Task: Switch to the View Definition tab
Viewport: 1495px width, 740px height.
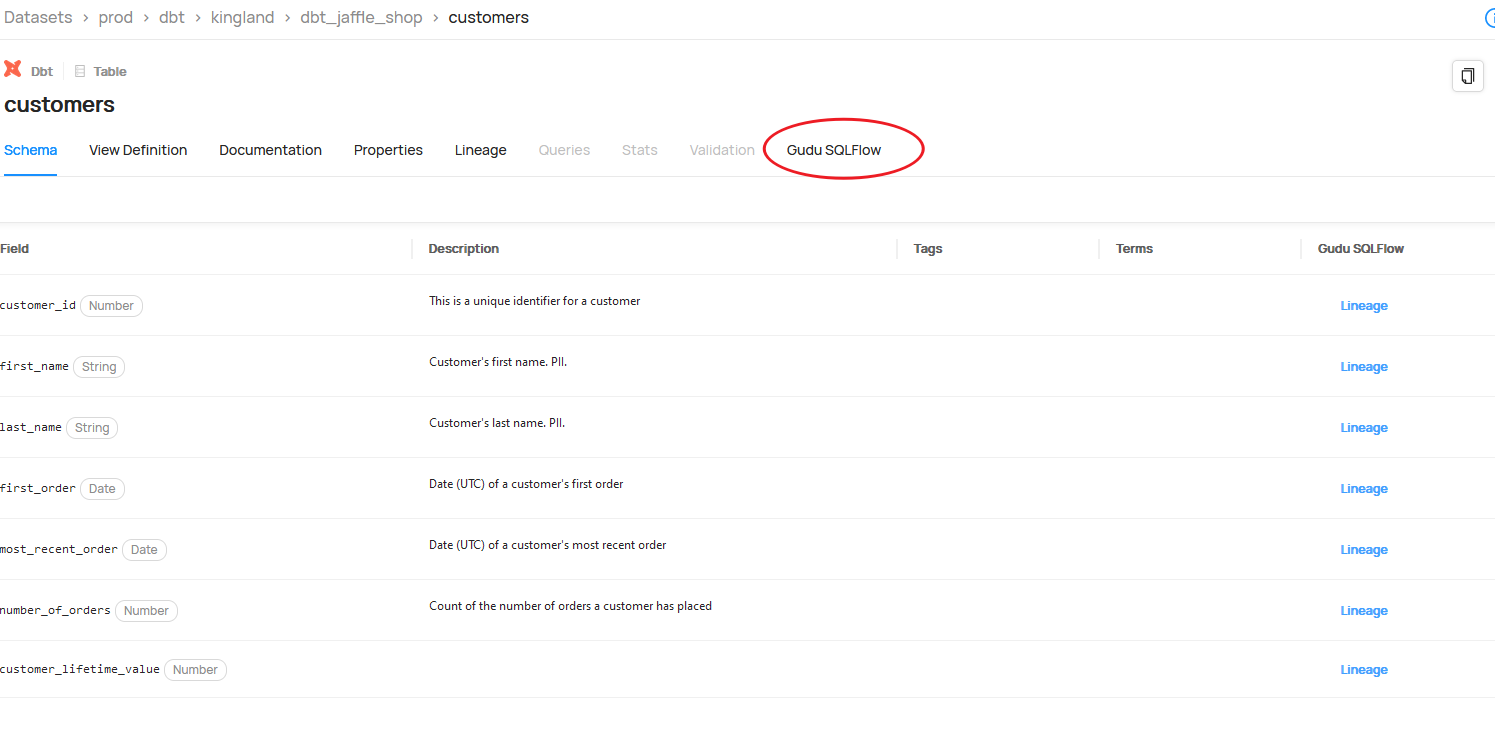Action: coord(138,150)
